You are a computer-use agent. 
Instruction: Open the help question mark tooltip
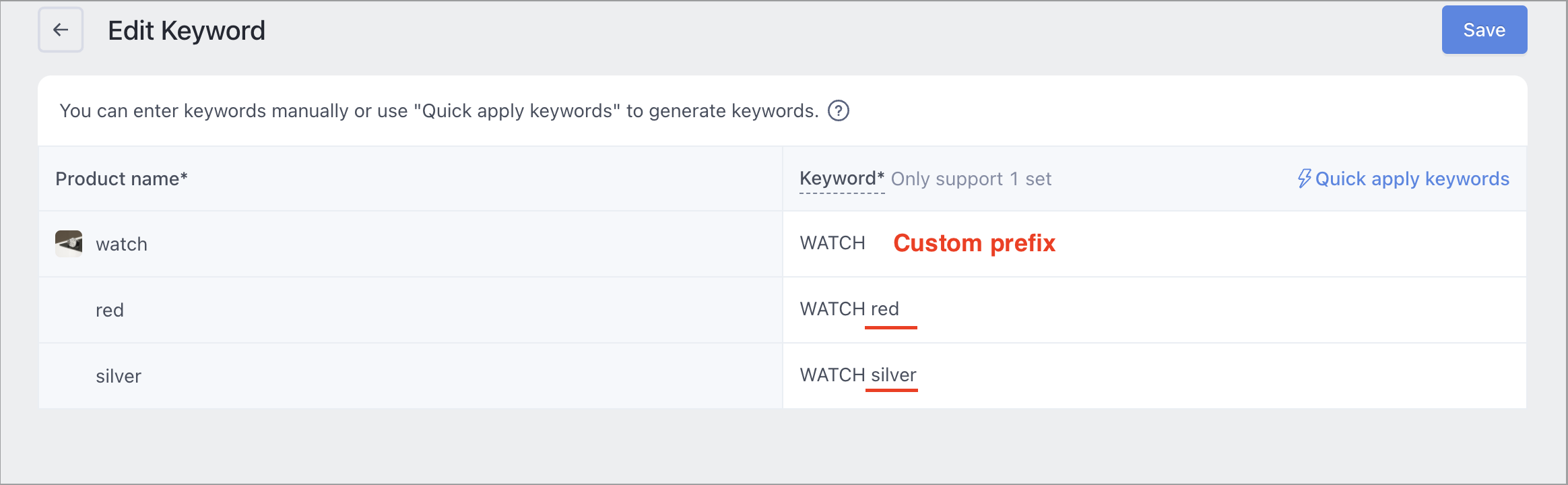click(838, 110)
